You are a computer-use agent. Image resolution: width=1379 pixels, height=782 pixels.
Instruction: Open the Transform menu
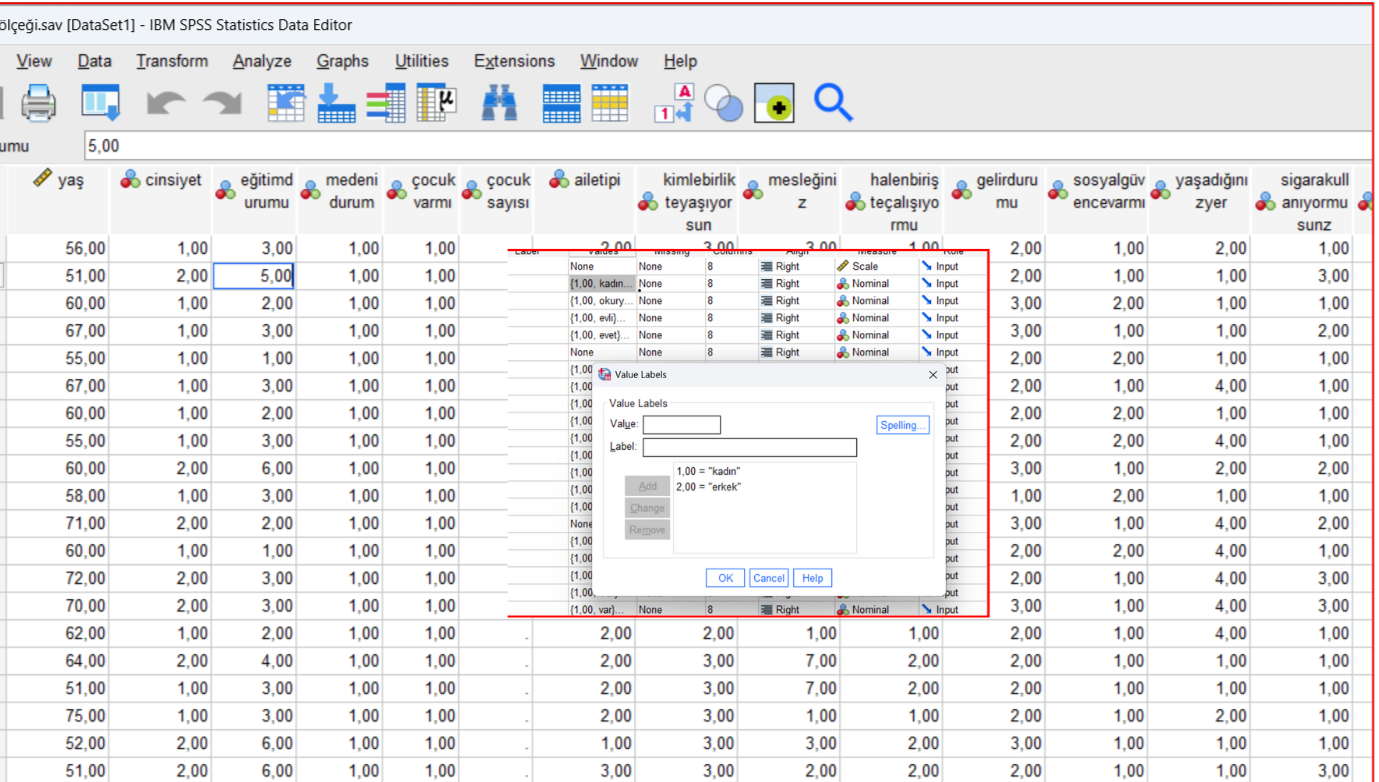pos(172,61)
